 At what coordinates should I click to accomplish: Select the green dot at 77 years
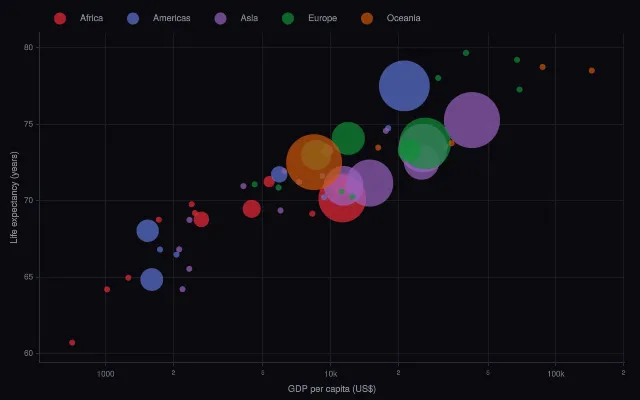pyautogui.click(x=520, y=89)
